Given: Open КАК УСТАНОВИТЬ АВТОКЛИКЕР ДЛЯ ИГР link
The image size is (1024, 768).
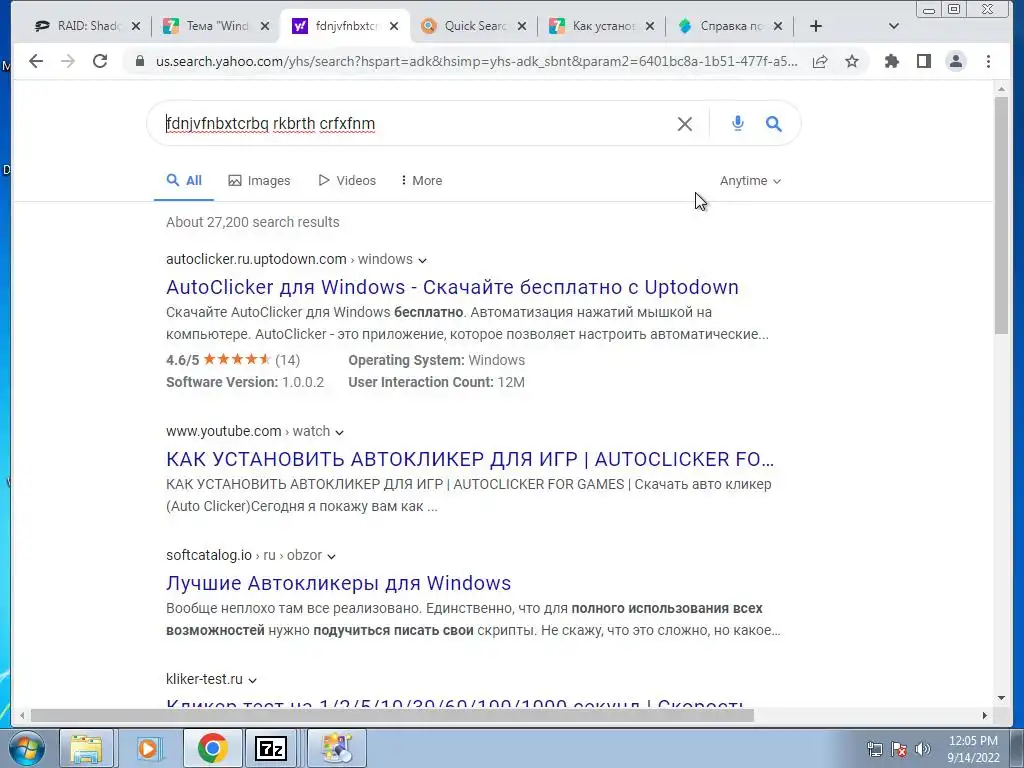Looking at the screenshot, I should [470, 459].
